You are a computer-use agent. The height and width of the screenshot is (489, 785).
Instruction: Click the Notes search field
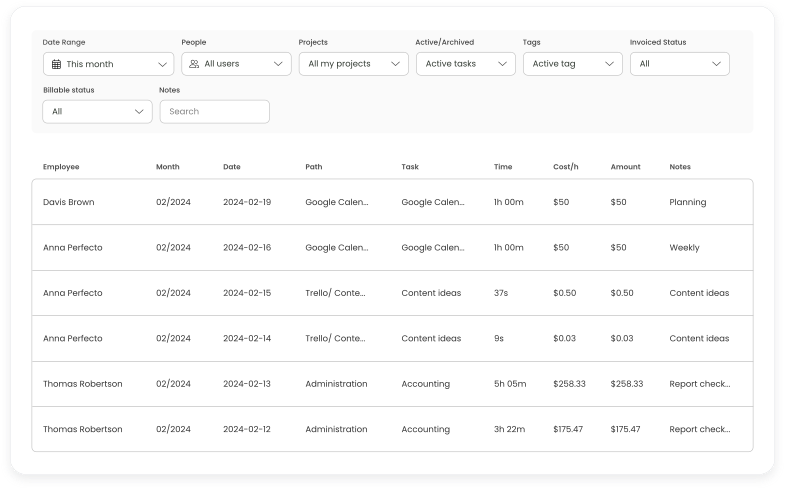[214, 112]
